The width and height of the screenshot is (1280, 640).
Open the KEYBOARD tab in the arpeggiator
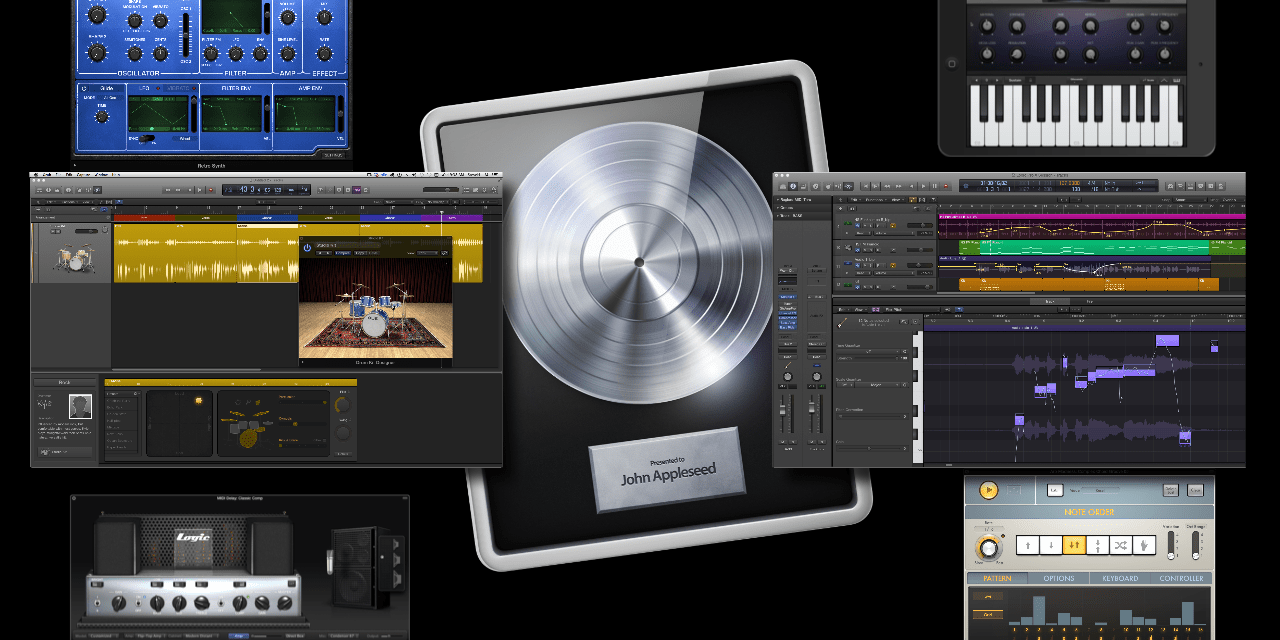point(1120,578)
